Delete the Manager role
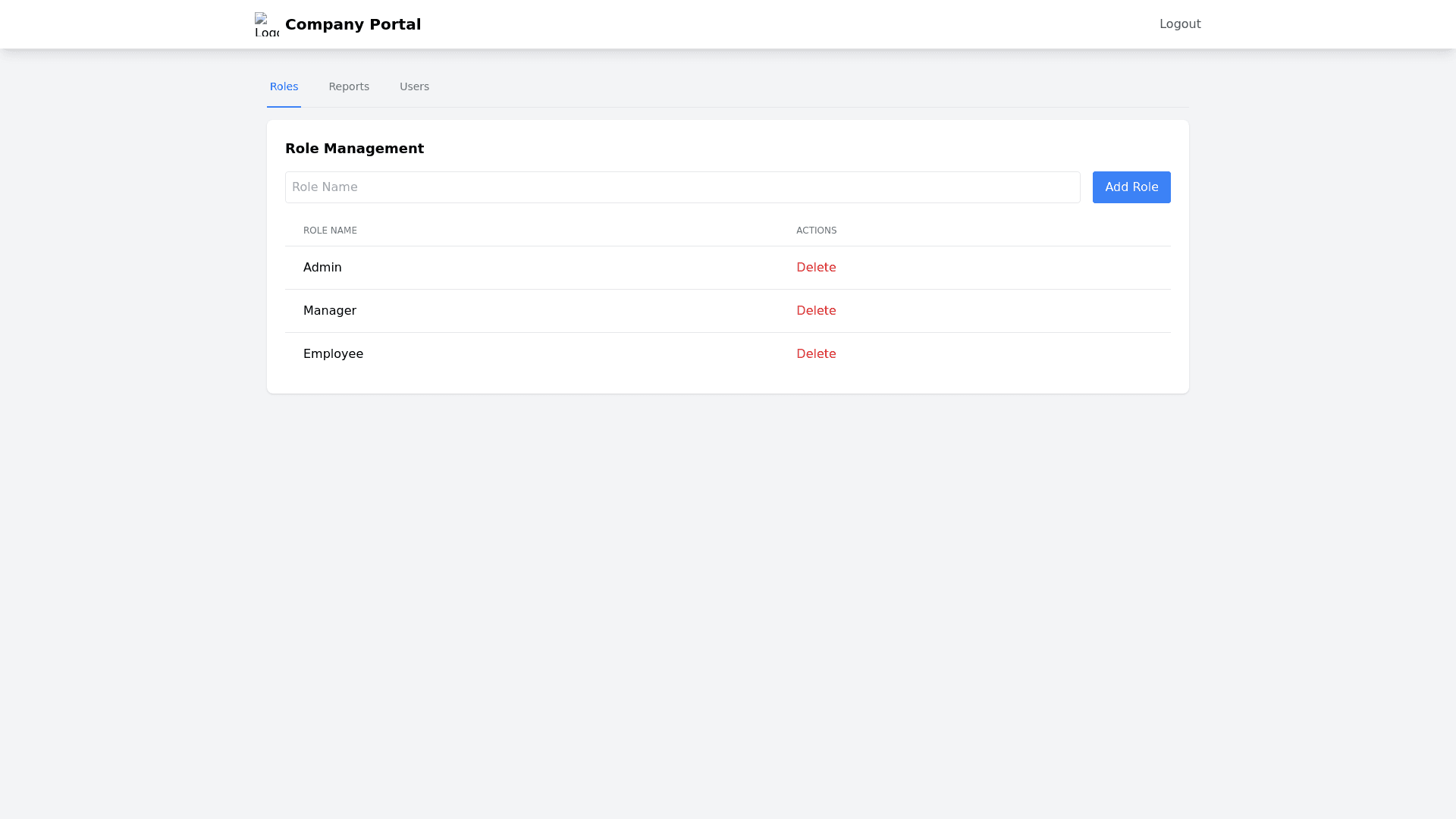This screenshot has width=1456, height=819. [x=815, y=311]
